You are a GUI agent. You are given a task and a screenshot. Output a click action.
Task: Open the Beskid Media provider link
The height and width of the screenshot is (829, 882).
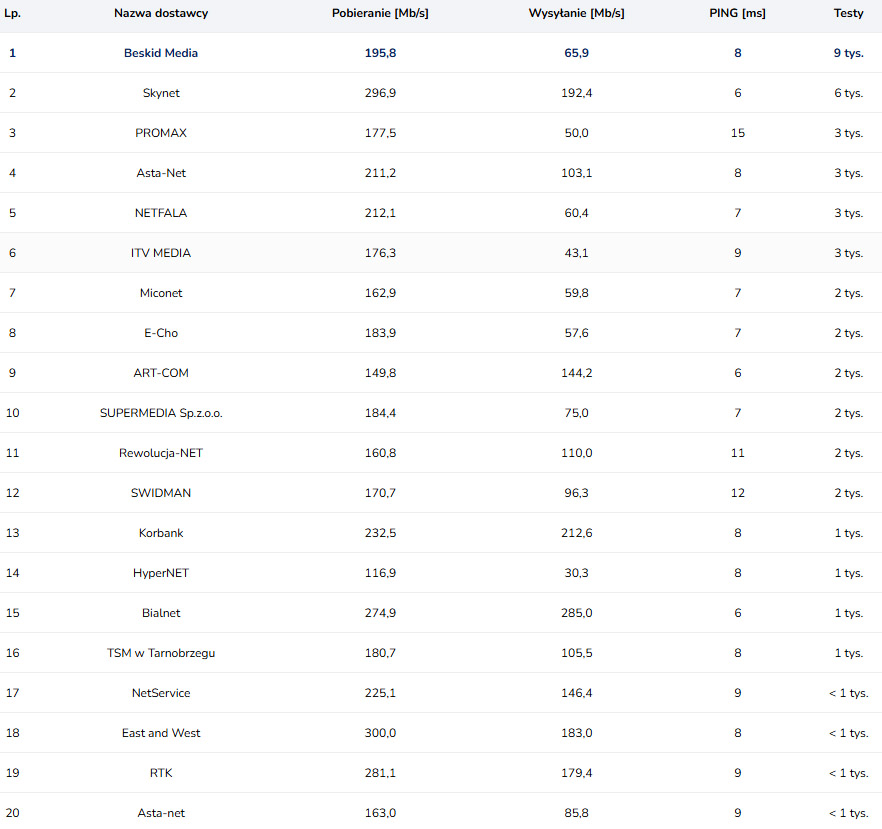click(161, 53)
